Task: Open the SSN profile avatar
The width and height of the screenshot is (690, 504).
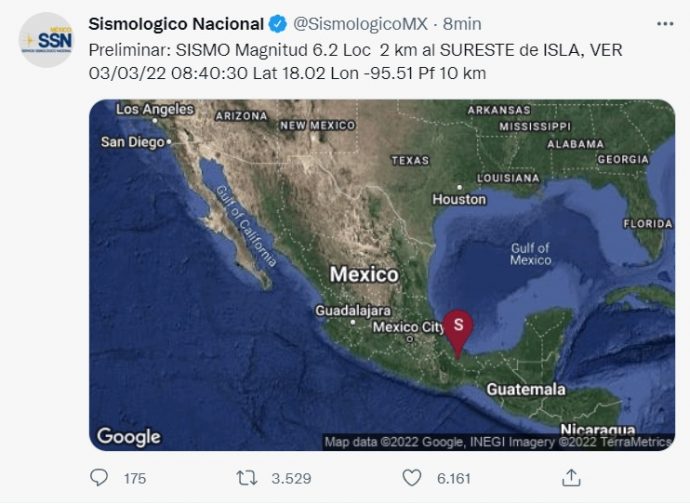Action: (46, 40)
